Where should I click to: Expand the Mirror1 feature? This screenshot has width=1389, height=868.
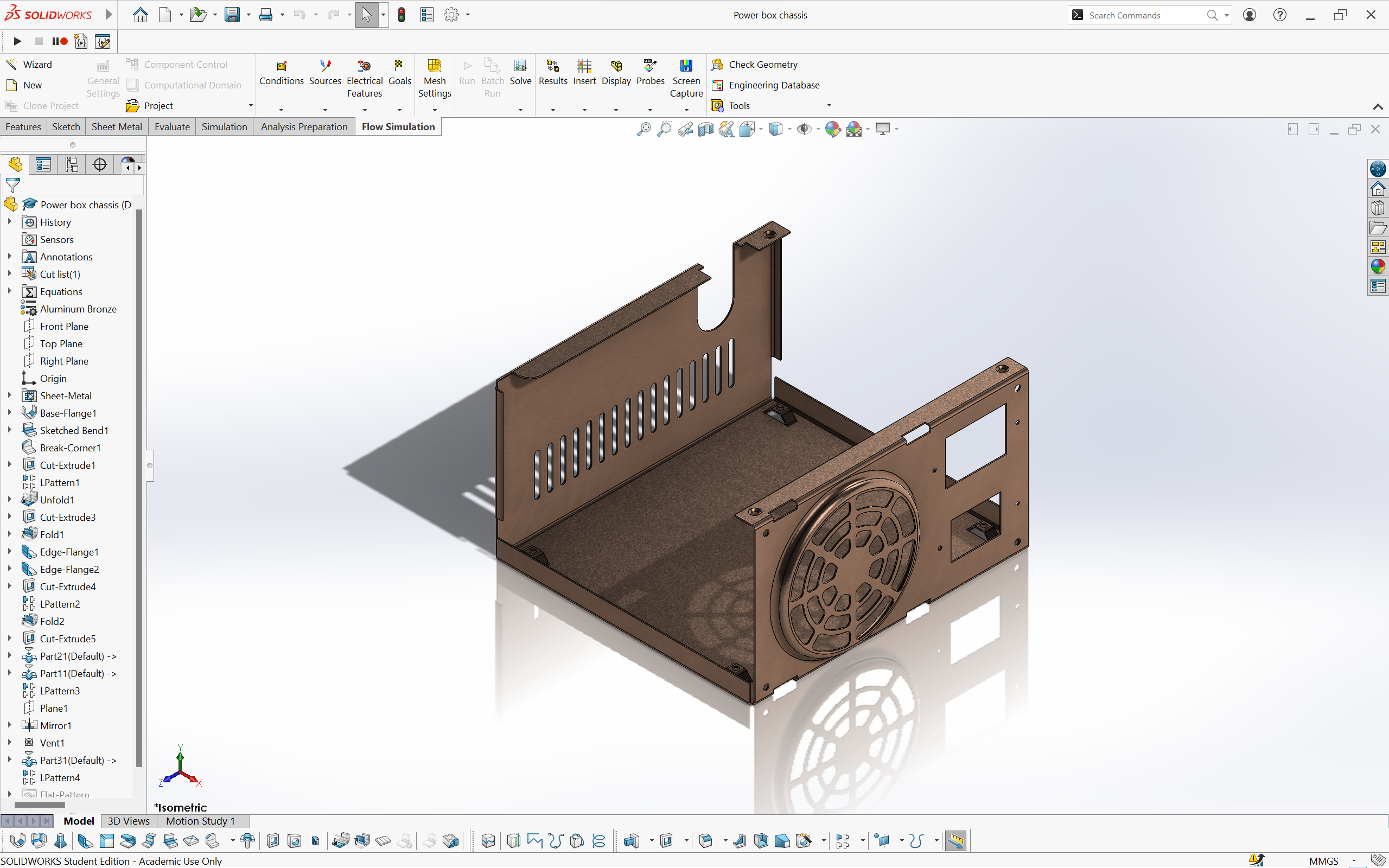[10, 725]
